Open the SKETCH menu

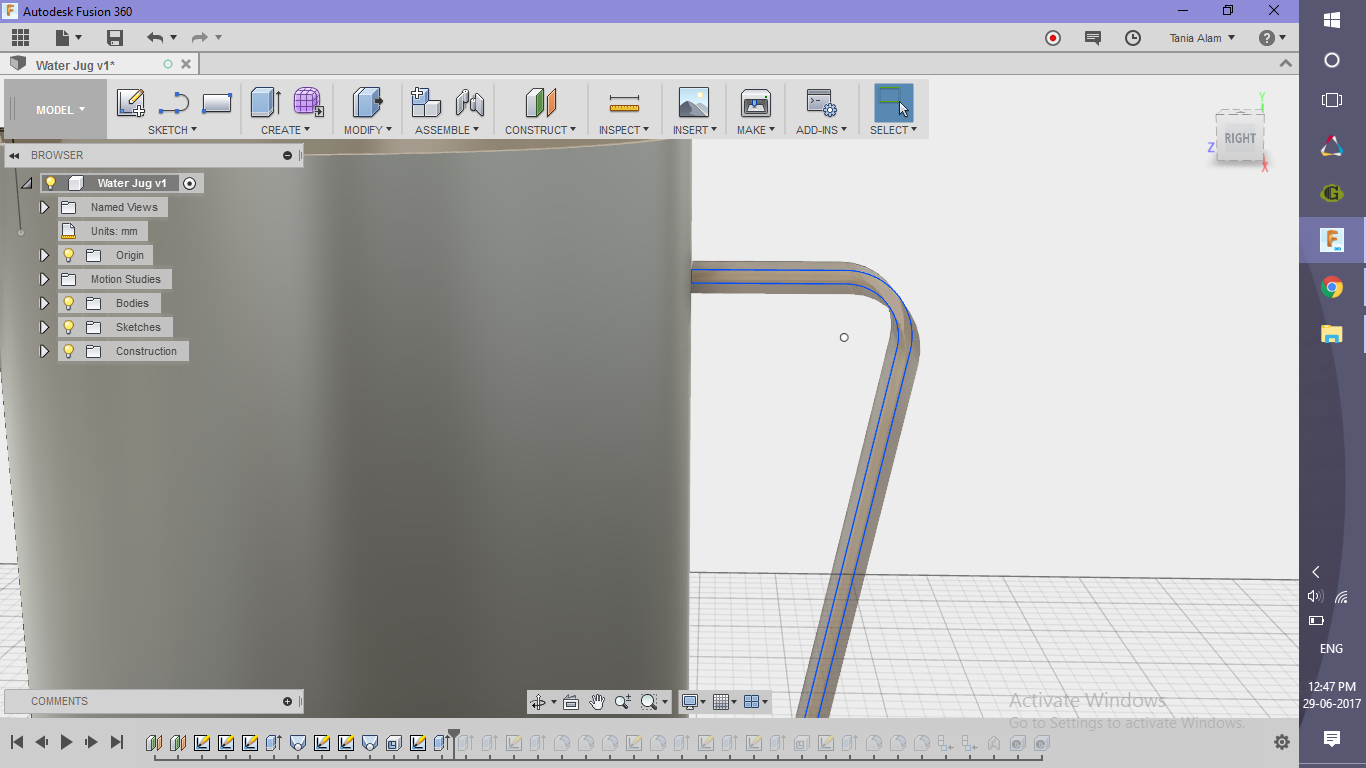pyautogui.click(x=172, y=130)
